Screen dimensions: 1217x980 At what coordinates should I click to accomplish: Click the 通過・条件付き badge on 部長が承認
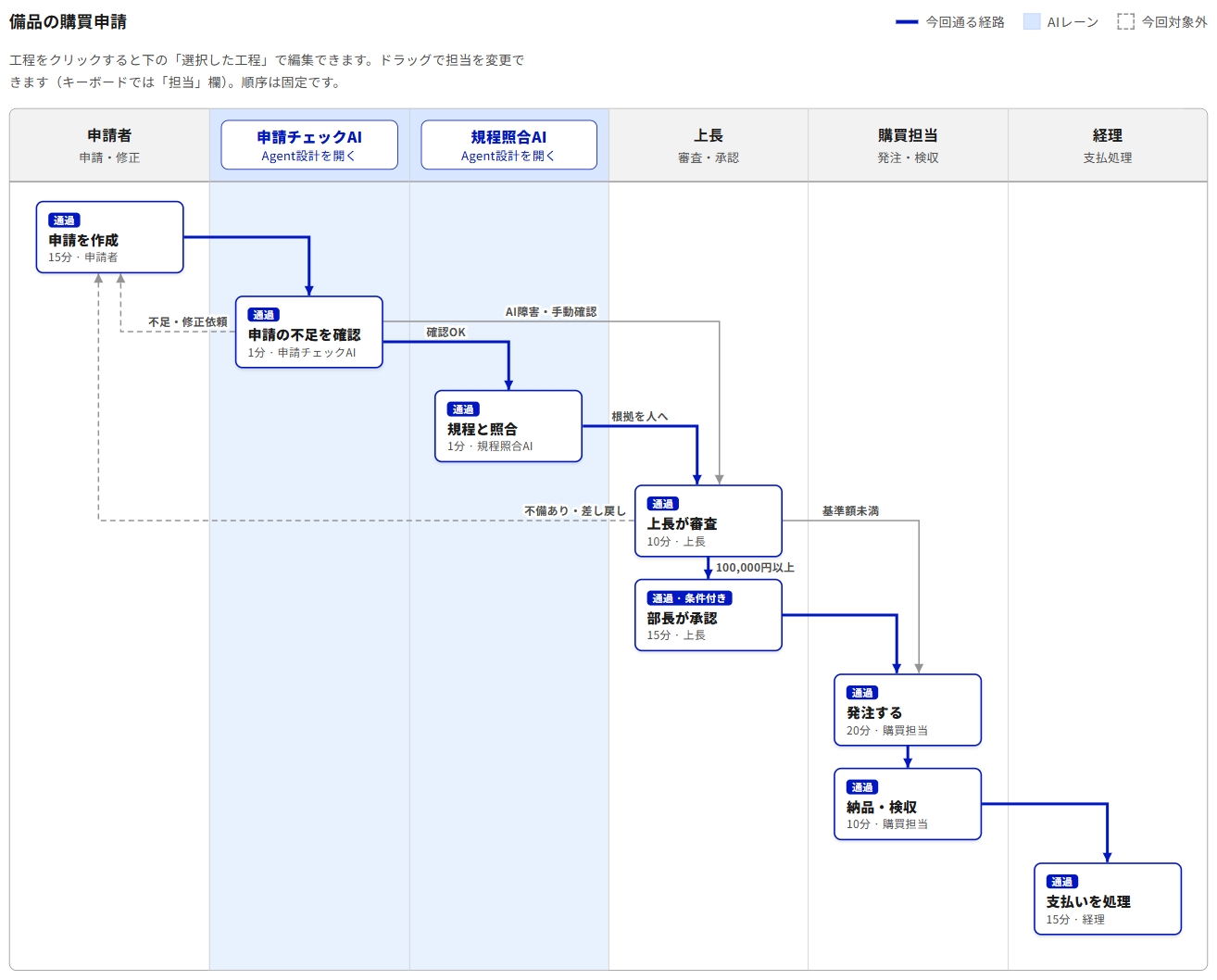pos(689,598)
